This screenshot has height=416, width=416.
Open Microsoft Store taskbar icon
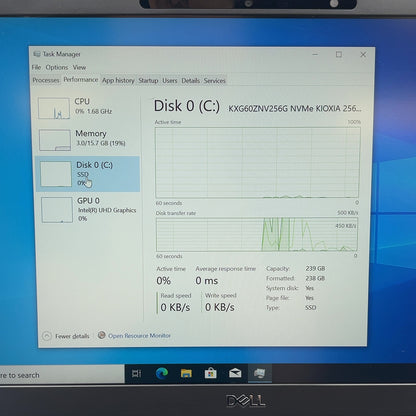pyautogui.click(x=211, y=373)
